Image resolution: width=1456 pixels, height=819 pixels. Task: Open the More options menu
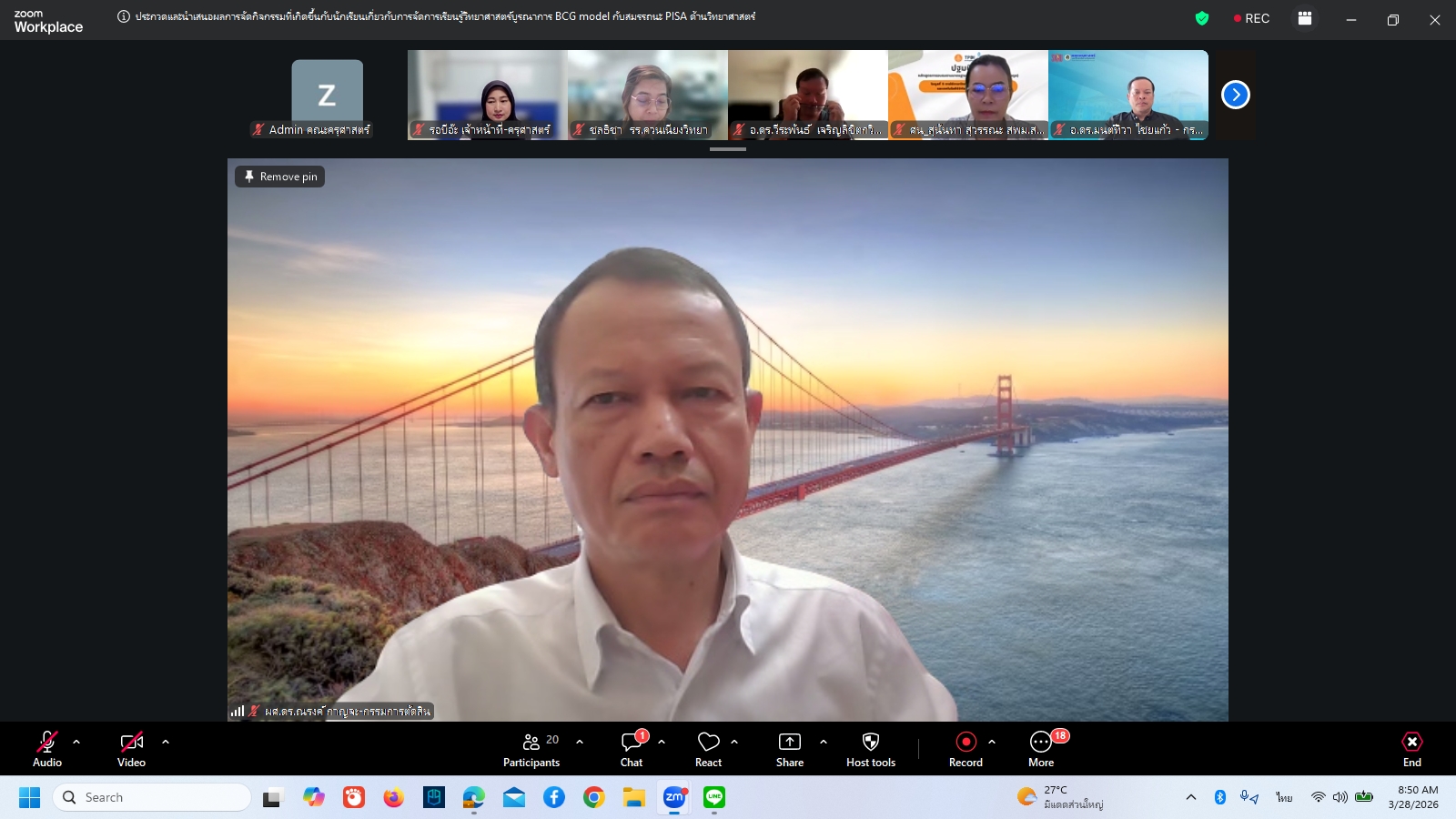(1041, 749)
